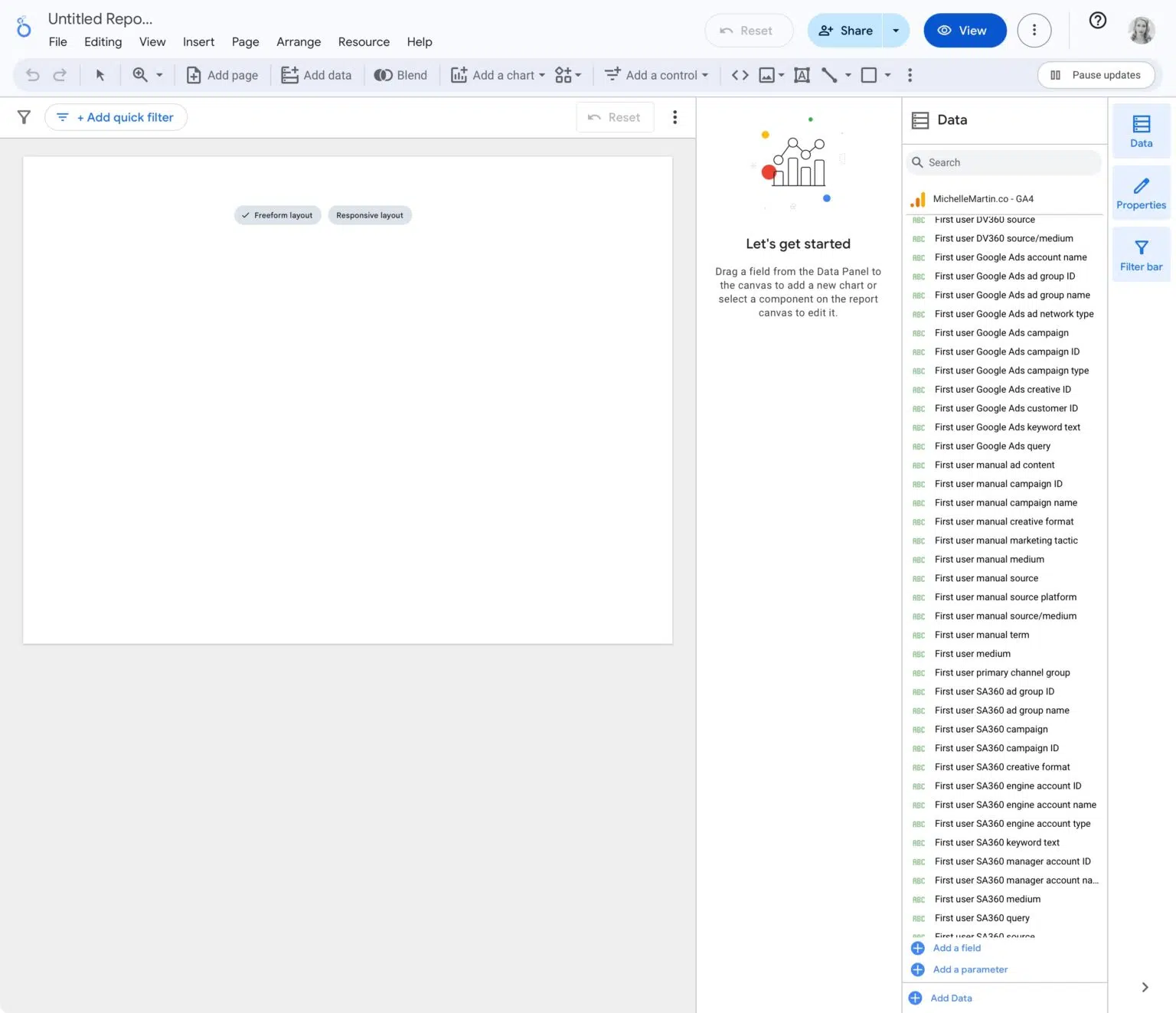Click the filter funnel icon in the filter bar

tap(24, 117)
